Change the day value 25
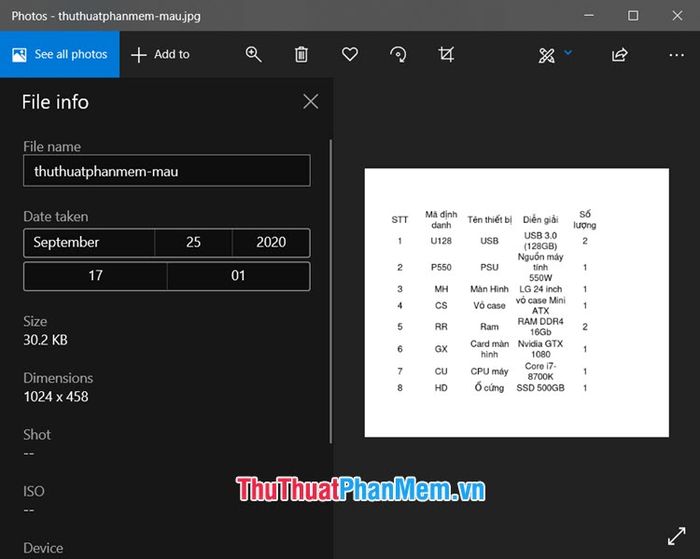The width and height of the screenshot is (700, 559). [193, 242]
